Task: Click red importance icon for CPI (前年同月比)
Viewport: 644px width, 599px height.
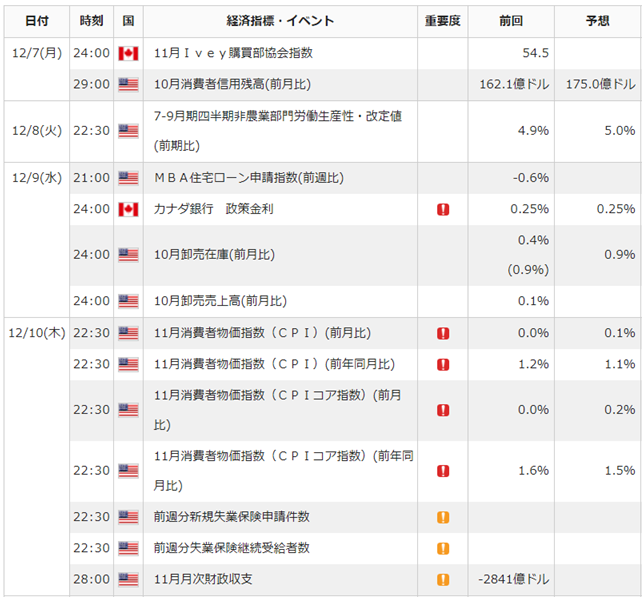Action: pyautogui.click(x=443, y=364)
